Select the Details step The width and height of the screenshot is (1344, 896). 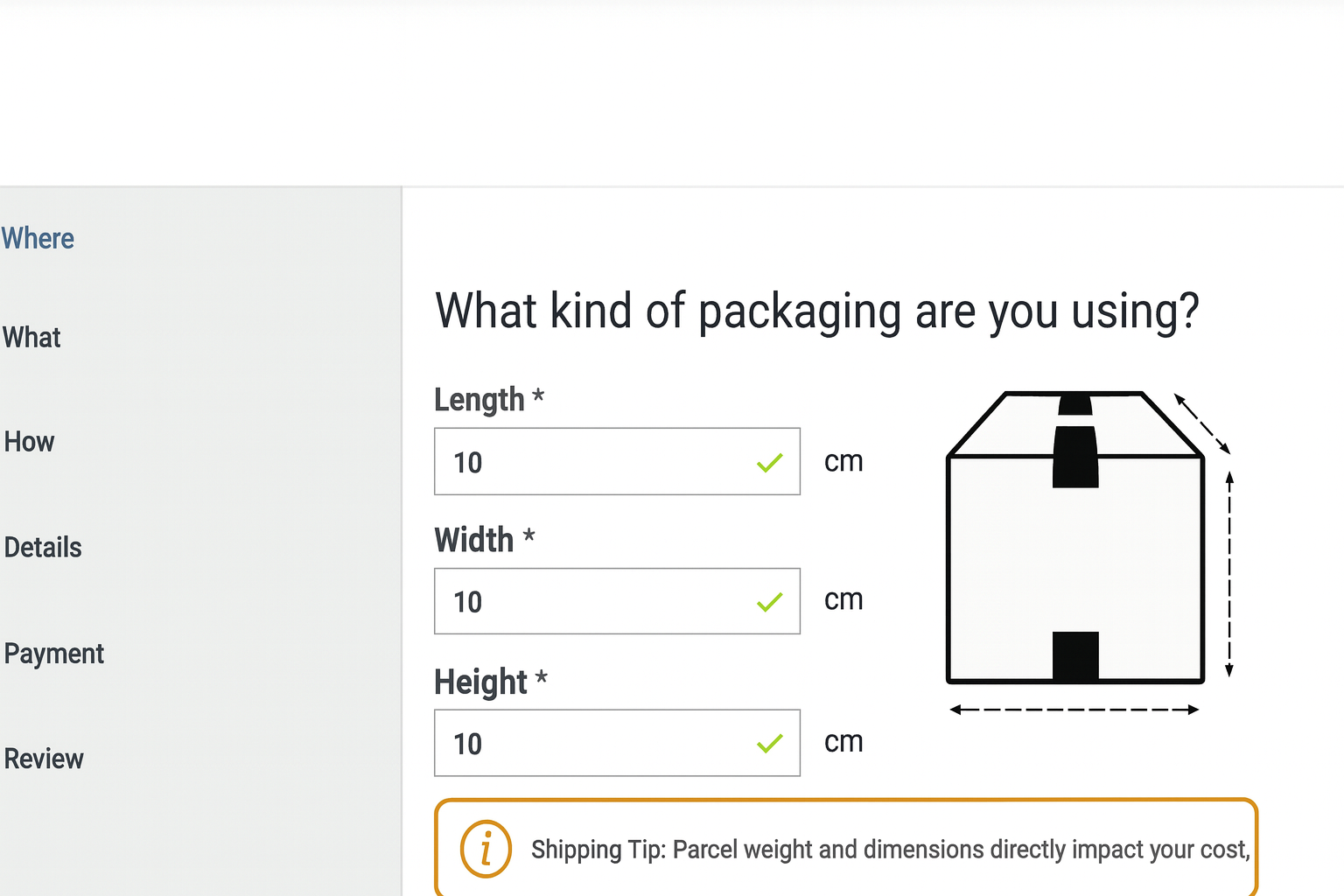[43, 547]
